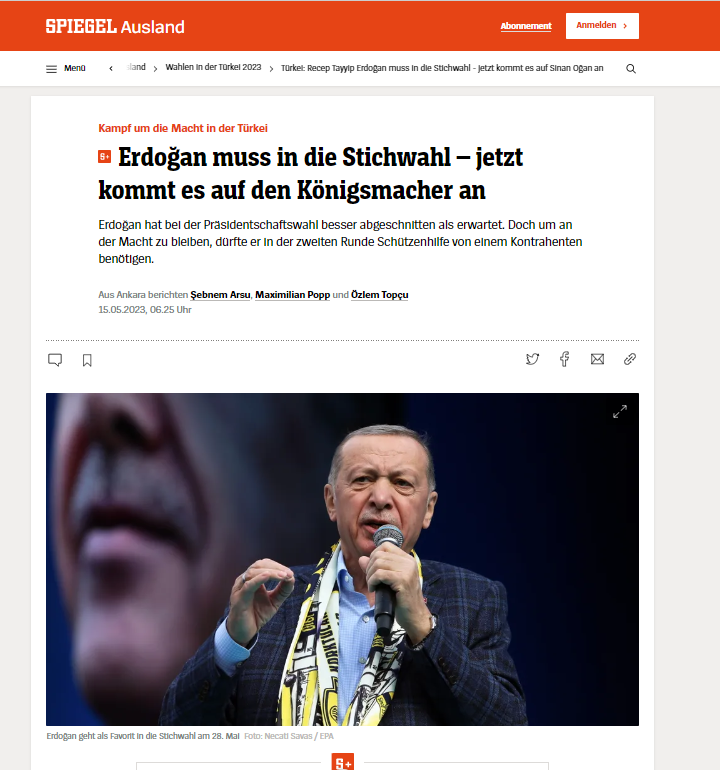720x770 pixels.
Task: Click the breadcrumb back chevron arrow
Action: click(x=111, y=68)
